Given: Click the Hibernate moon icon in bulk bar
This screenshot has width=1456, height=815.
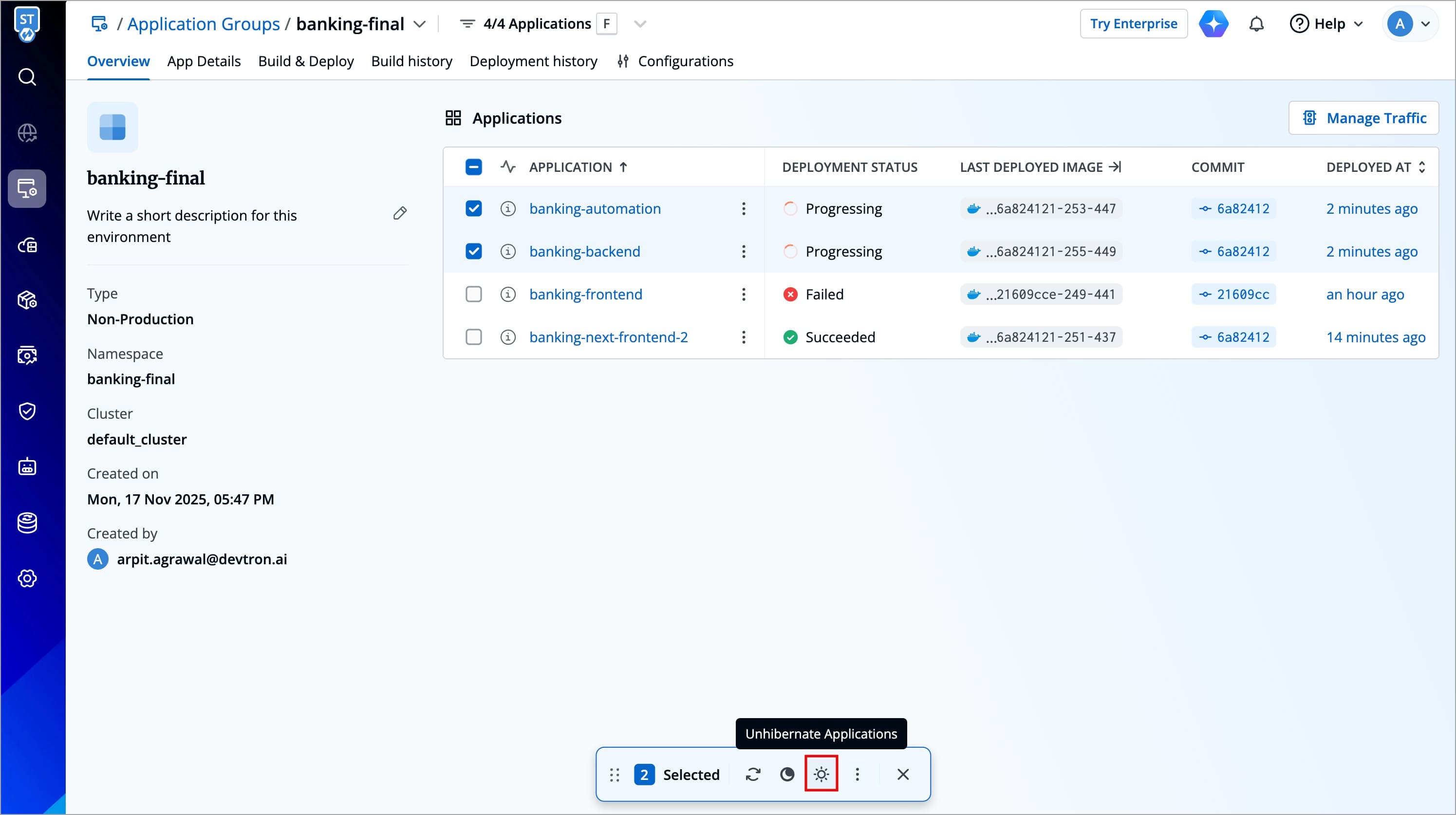Looking at the screenshot, I should click(787, 774).
